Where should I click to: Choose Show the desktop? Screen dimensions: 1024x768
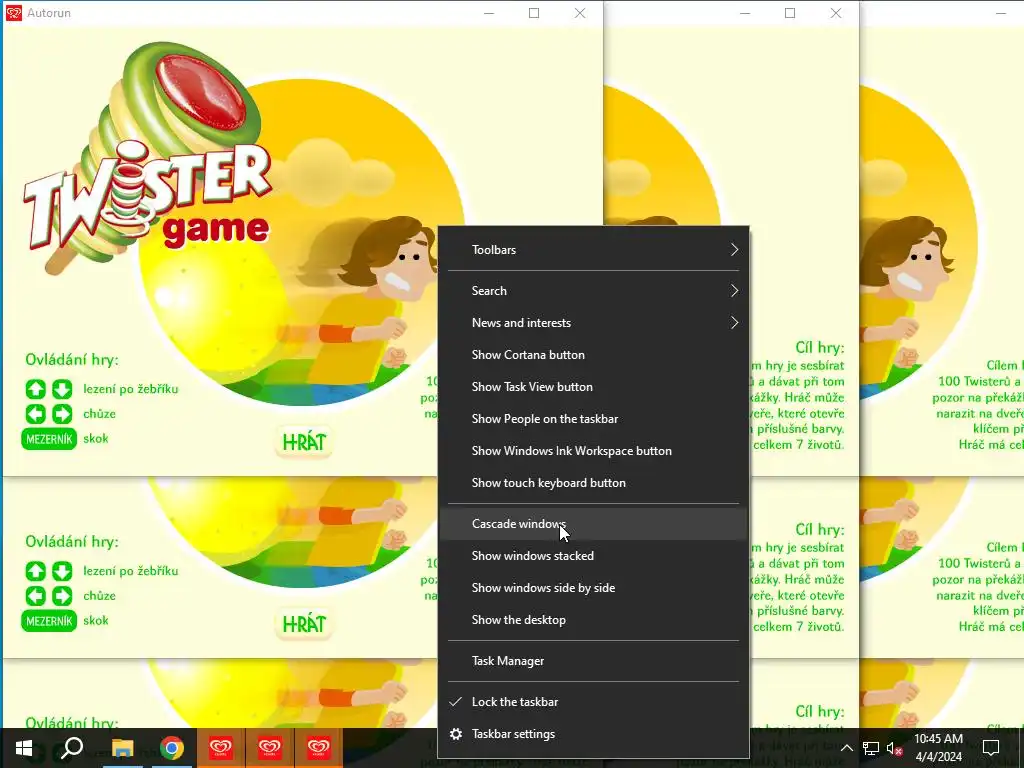tap(594, 620)
